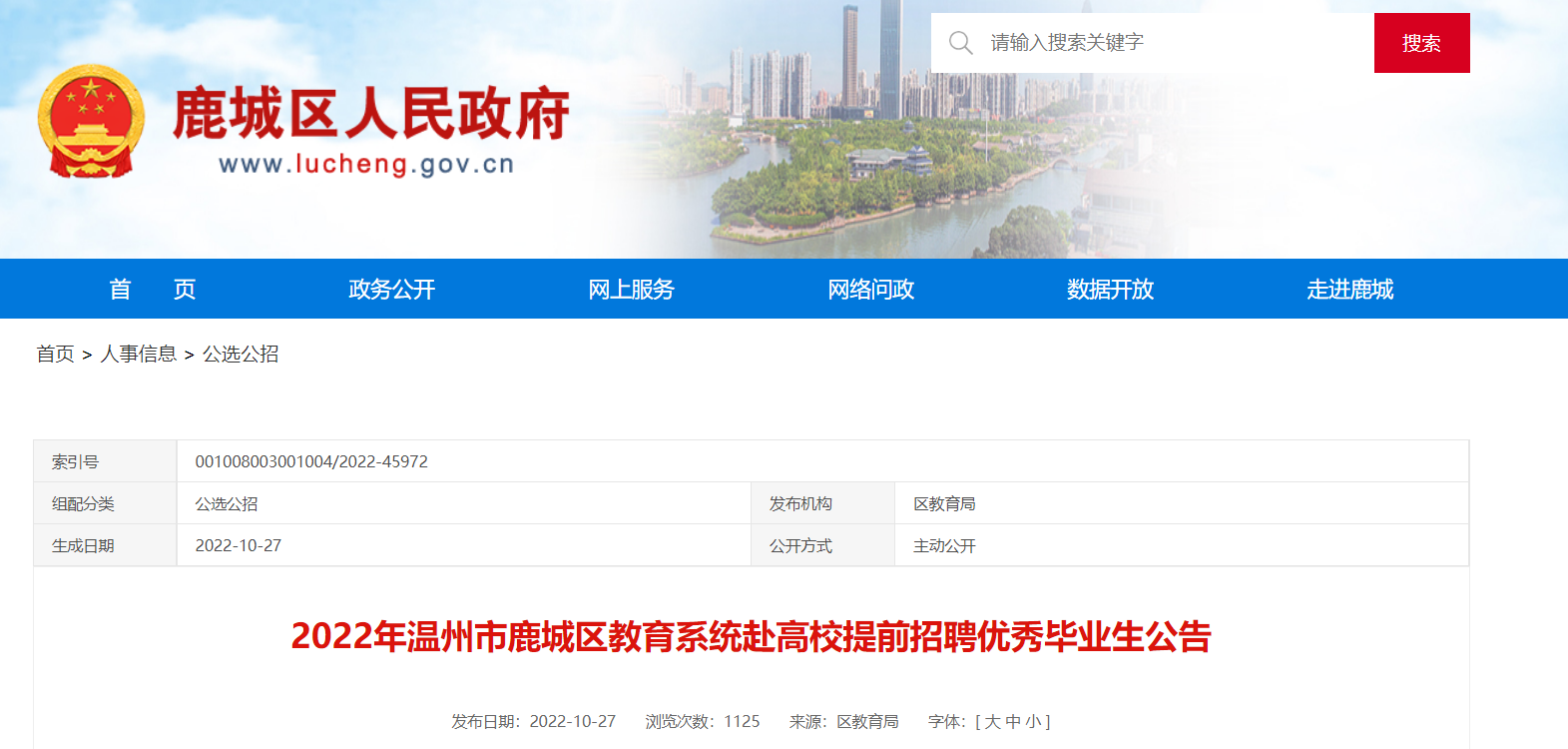Click the magnifying glass search icon
The height and width of the screenshot is (749, 1568).
point(960,43)
